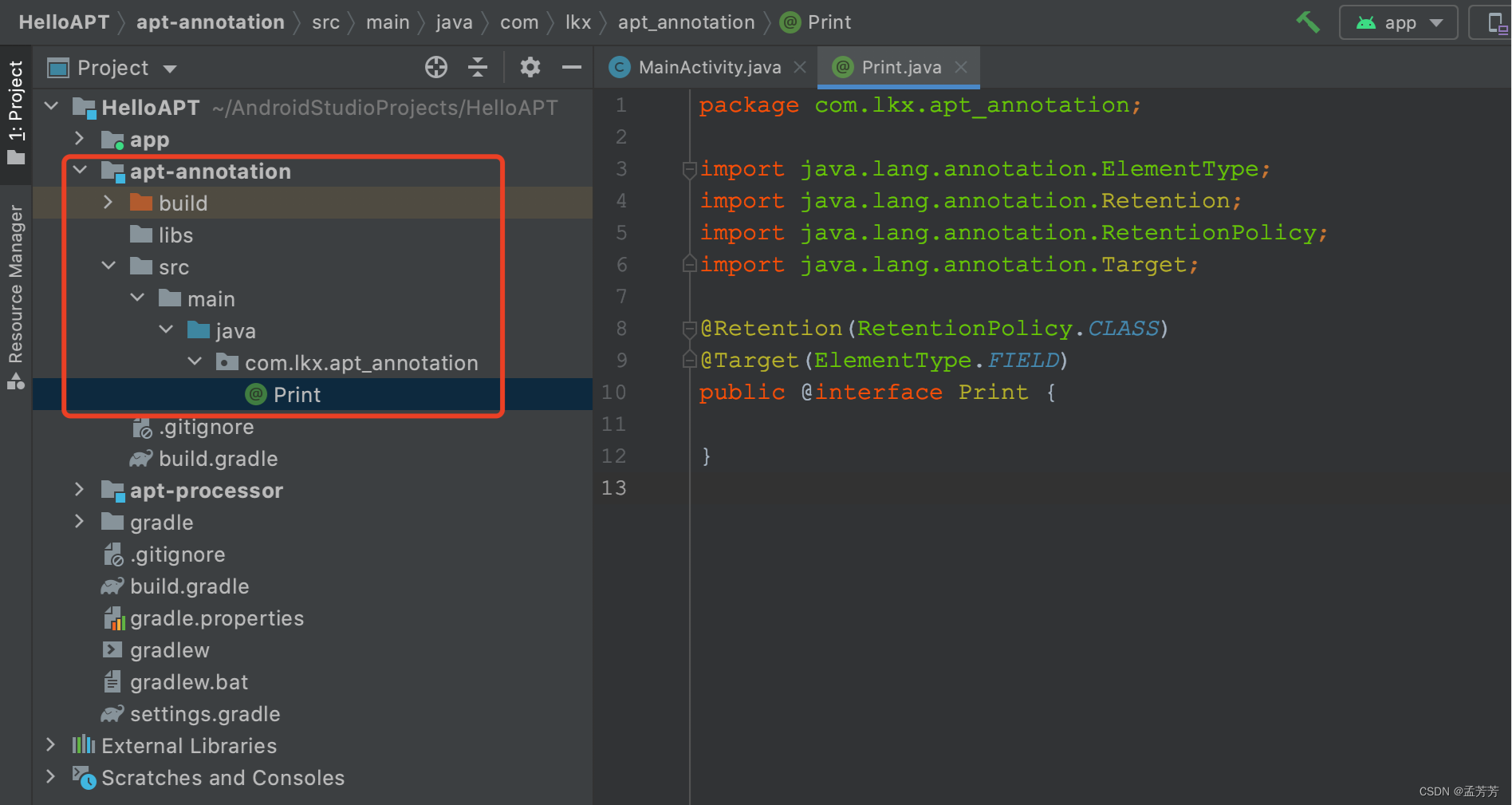Click the apt-processor module icon
1512x805 pixels.
[112, 491]
